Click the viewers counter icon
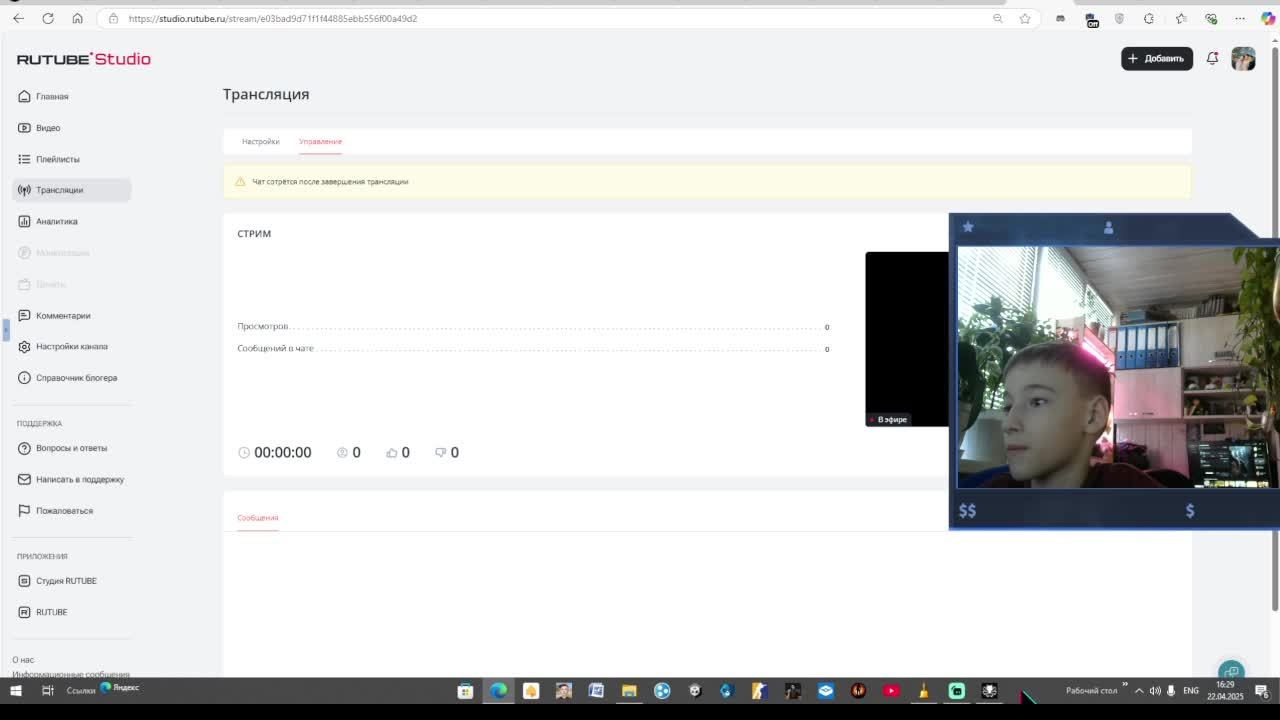Screen dimensions: 1280x720 point(342,453)
